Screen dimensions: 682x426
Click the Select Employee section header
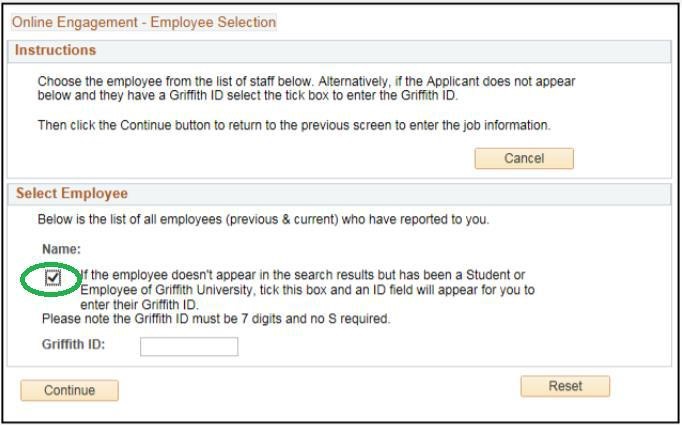pyautogui.click(x=72, y=193)
